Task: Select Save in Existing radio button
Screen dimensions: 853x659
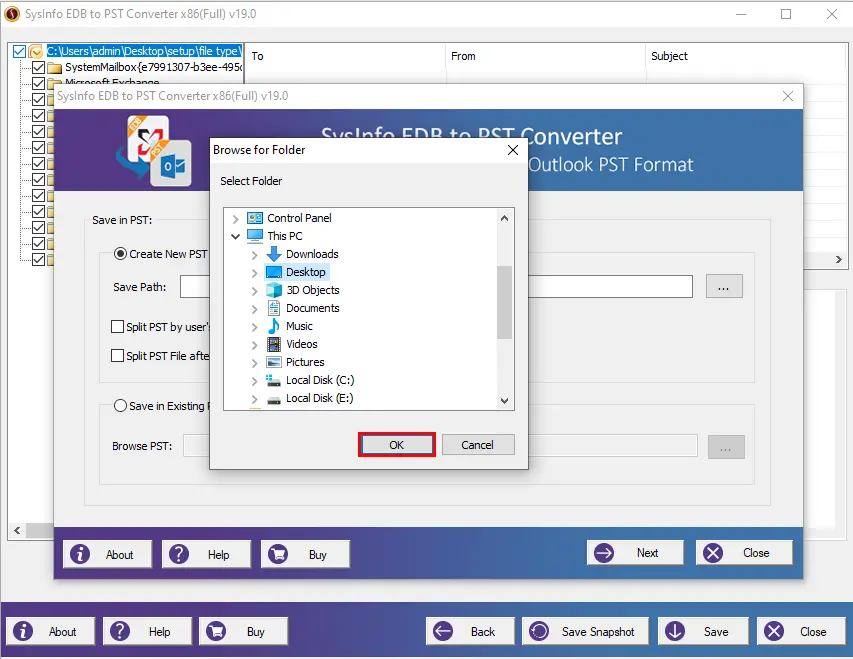Action: 120,405
